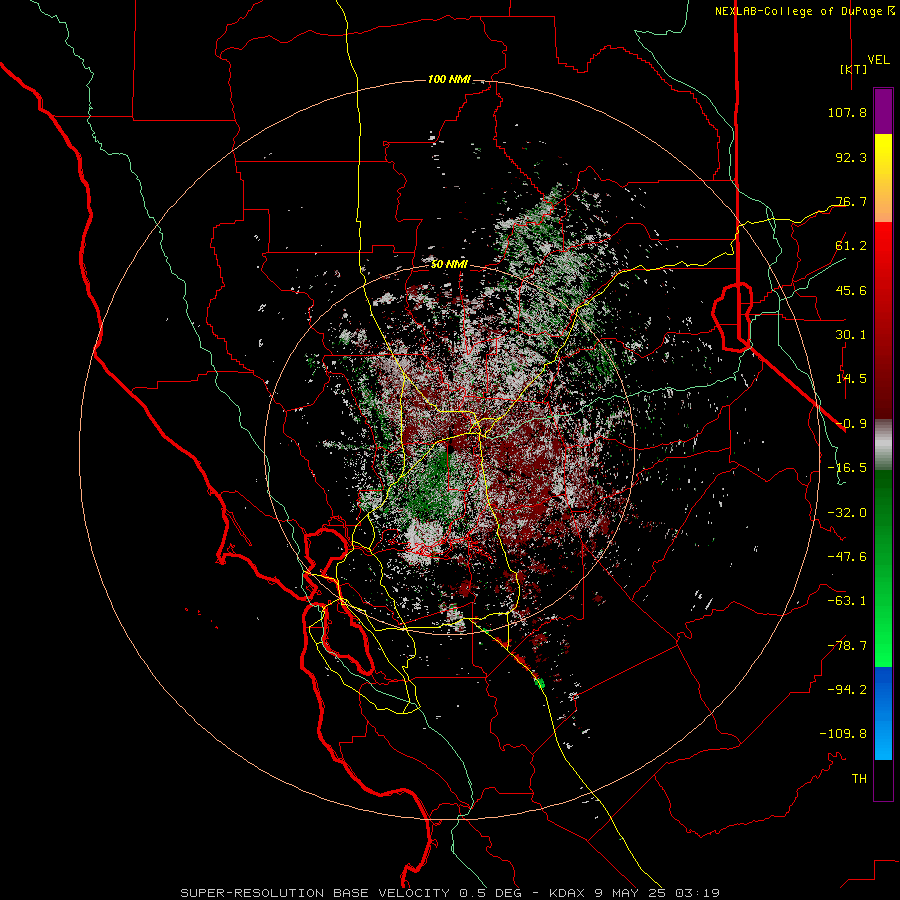Select the 92.3 velocity scale value
The height and width of the screenshot is (900, 900).
pos(851,157)
